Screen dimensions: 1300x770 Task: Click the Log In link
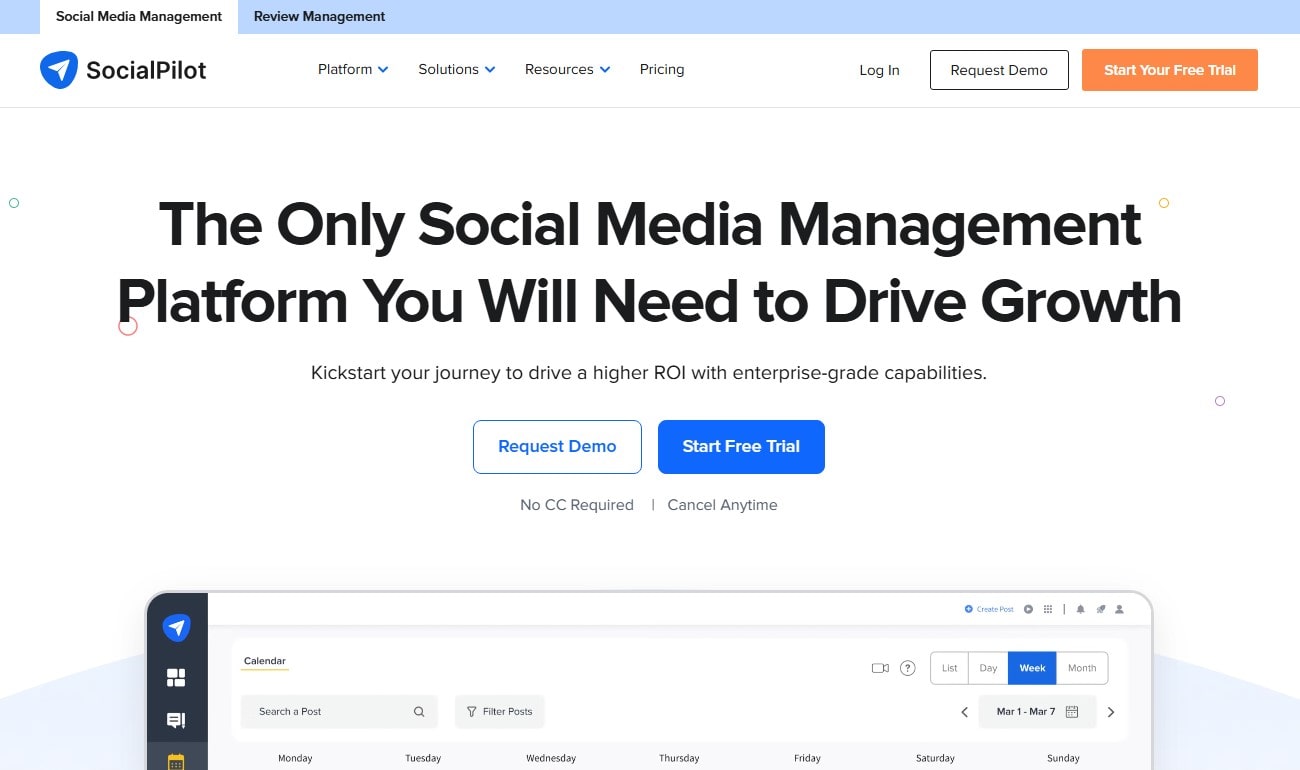pos(879,70)
